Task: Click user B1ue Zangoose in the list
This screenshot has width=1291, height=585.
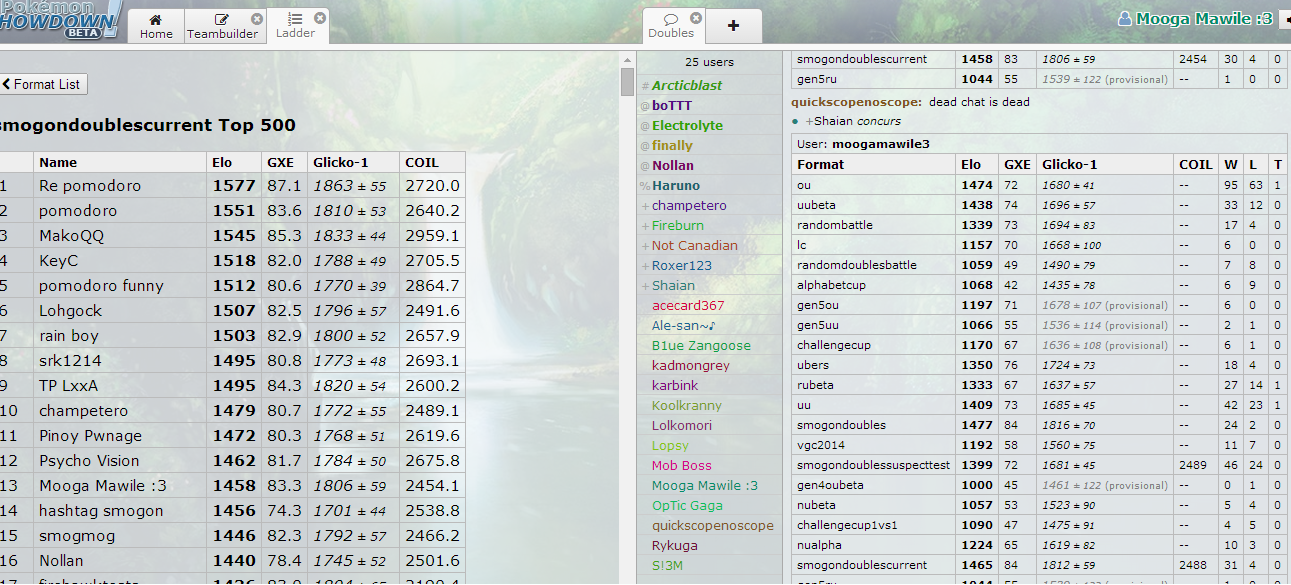Action: pos(700,346)
